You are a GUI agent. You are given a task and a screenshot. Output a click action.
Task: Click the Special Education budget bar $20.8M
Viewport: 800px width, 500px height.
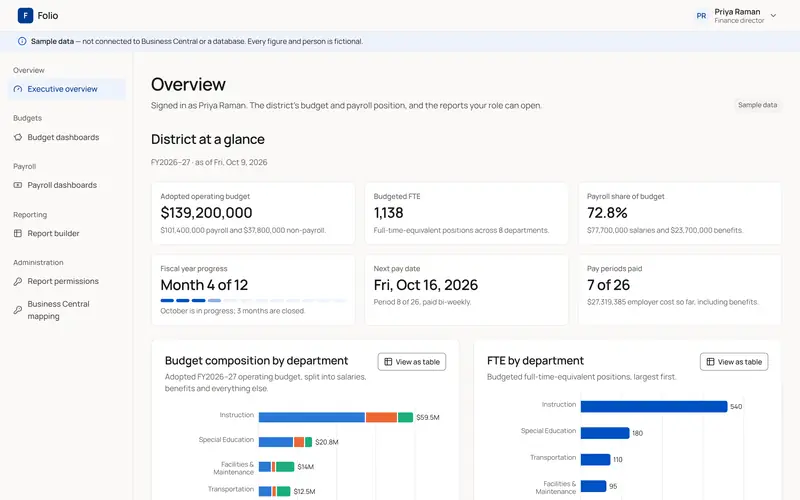pos(285,442)
